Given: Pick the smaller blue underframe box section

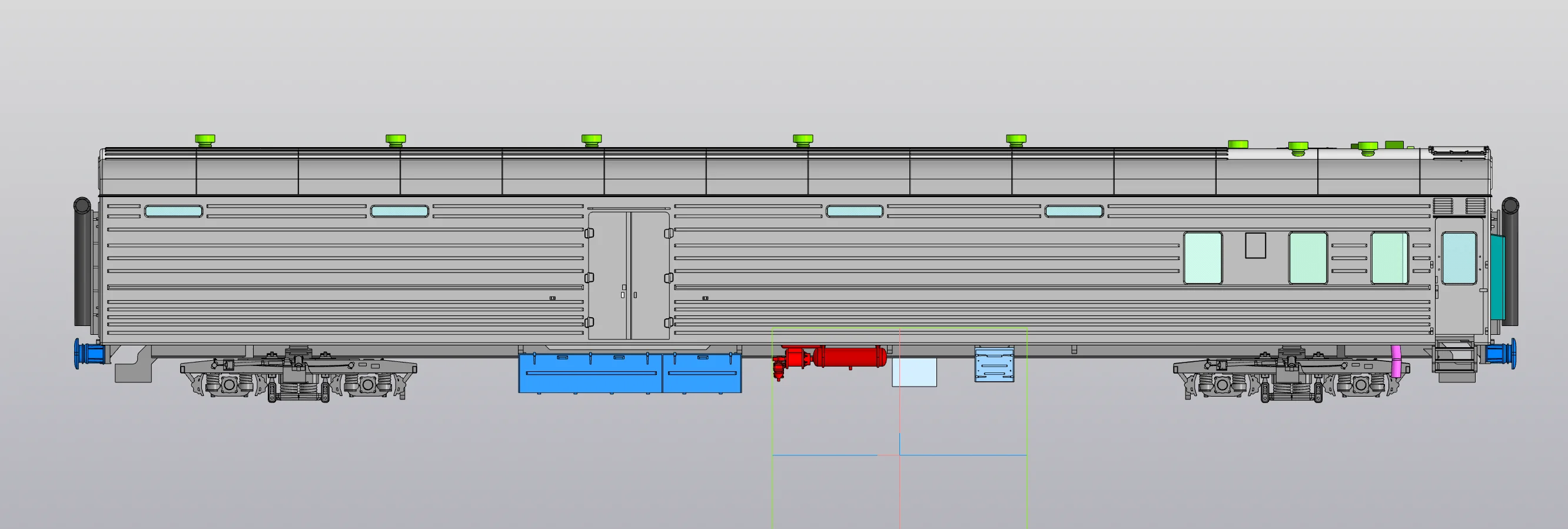Looking at the screenshot, I should tap(702, 373).
